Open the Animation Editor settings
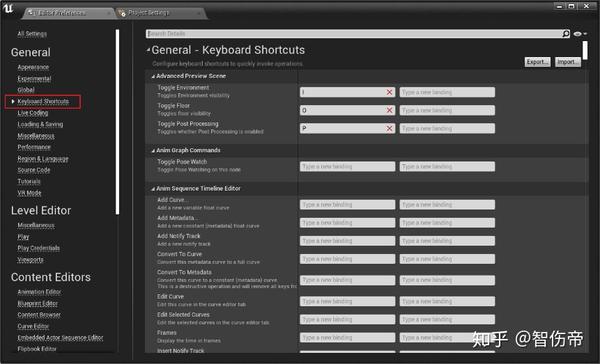600x364 pixels. coord(39,292)
